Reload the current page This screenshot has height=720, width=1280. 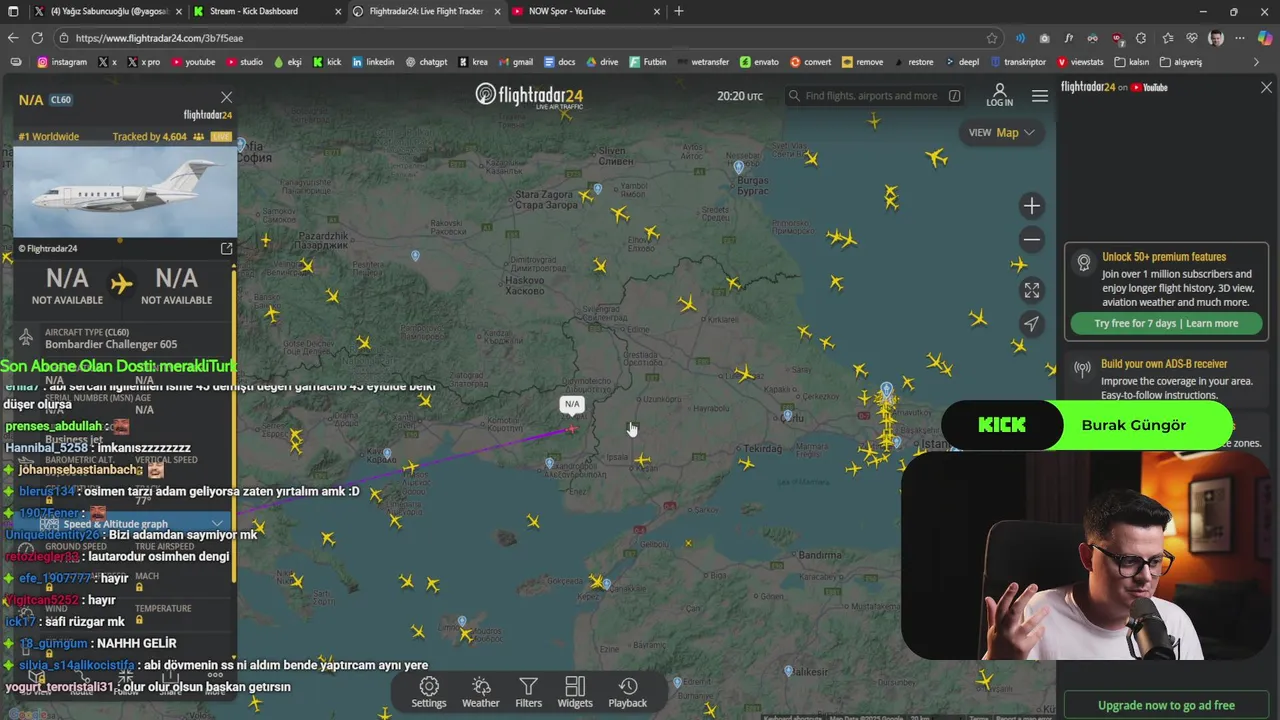[x=37, y=38]
